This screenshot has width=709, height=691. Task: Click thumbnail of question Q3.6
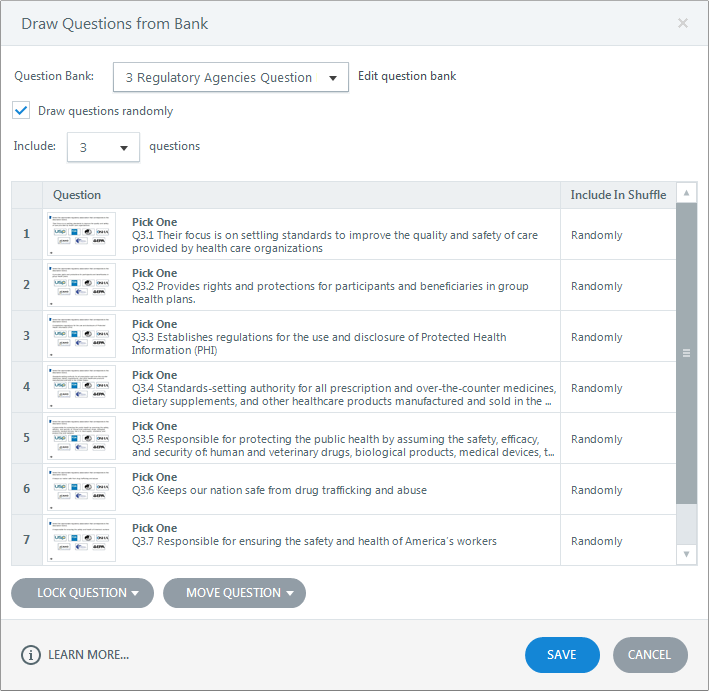(81, 489)
